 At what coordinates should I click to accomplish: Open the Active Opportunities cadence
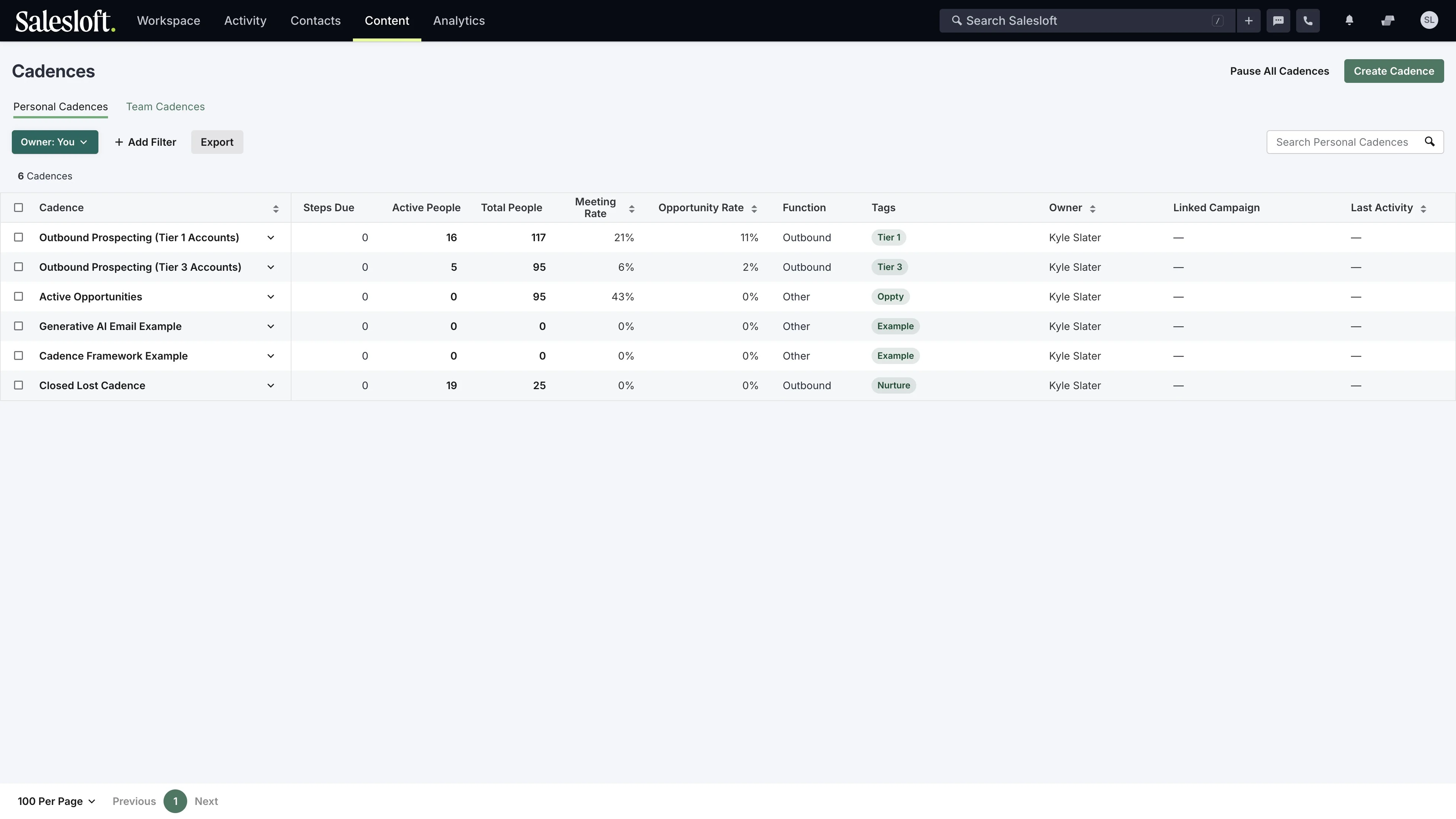[x=90, y=297]
